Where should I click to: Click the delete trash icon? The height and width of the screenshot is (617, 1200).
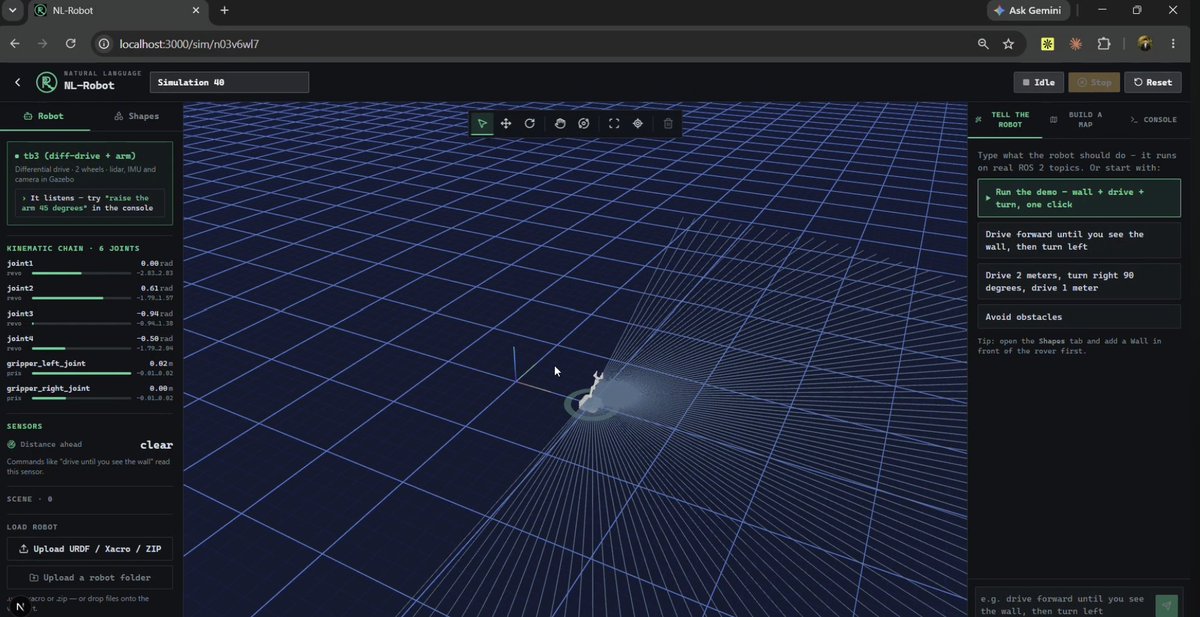point(668,124)
